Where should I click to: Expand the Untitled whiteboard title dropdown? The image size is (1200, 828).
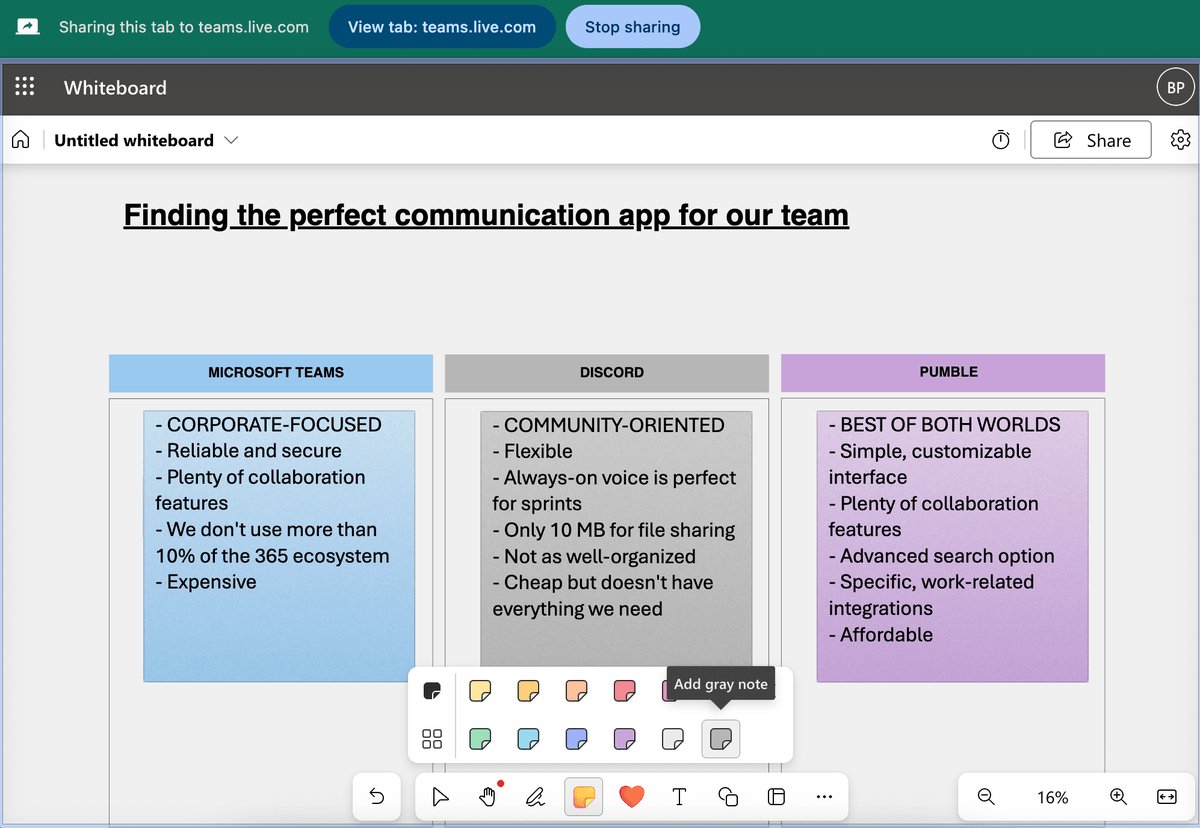pyautogui.click(x=231, y=140)
